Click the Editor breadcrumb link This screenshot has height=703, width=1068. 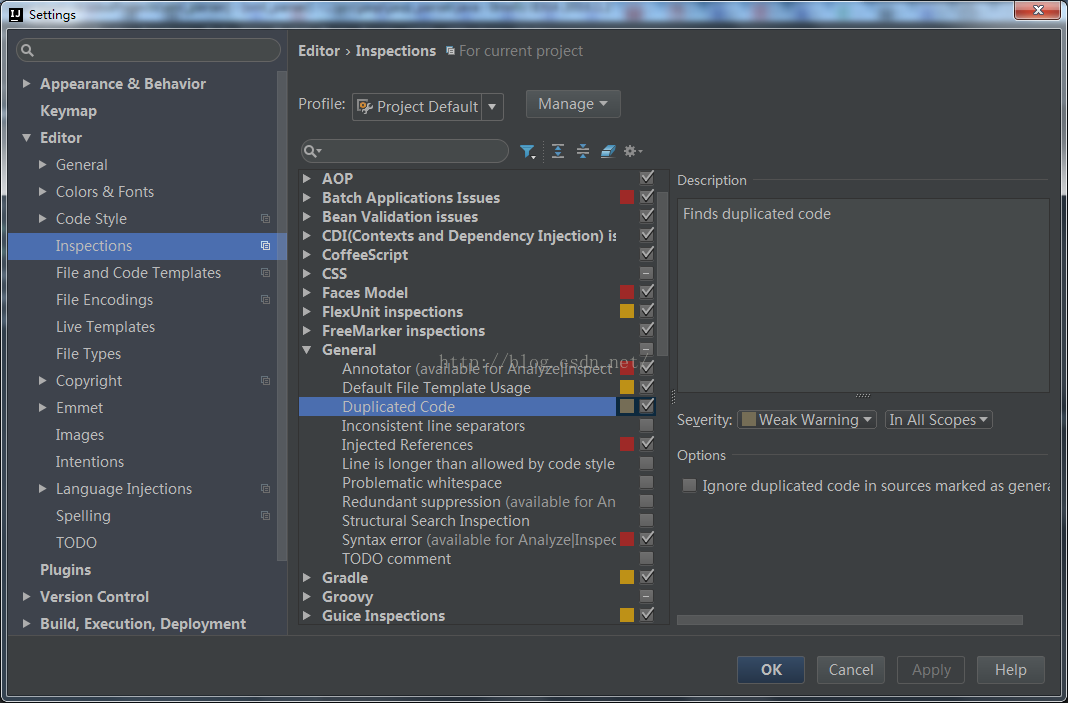coord(319,51)
